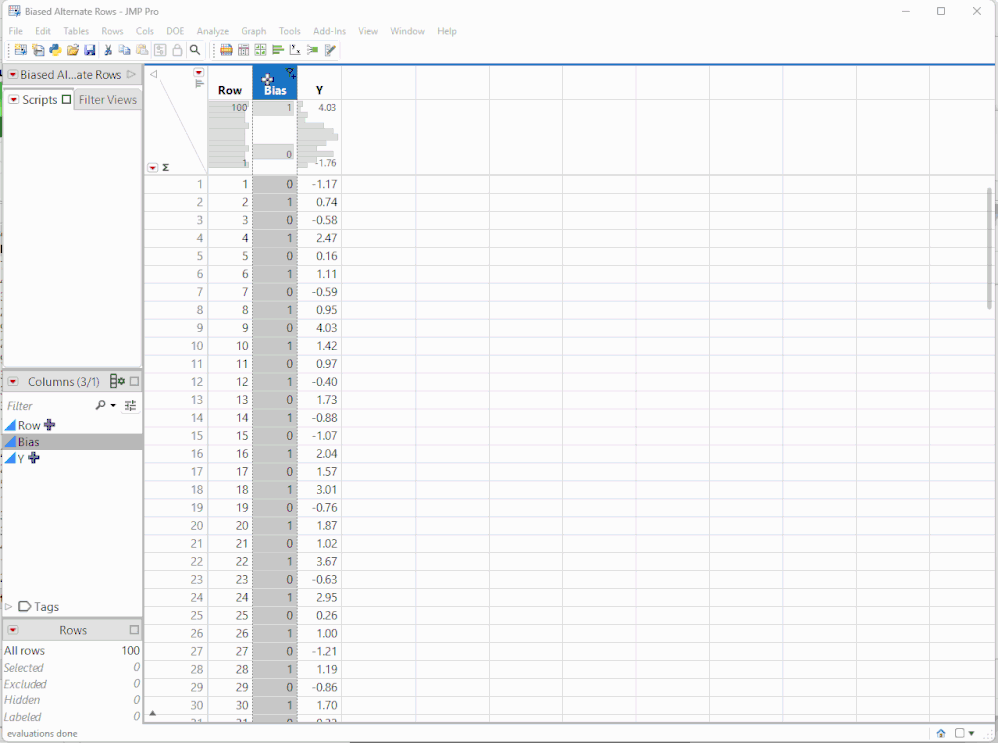
Task: Click the Search magnifier toolbar icon
Action: point(195,50)
